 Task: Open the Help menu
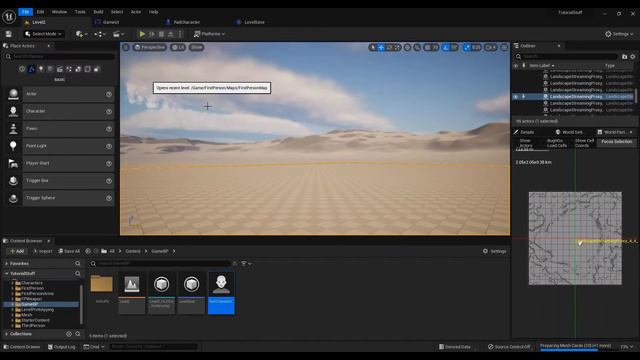click(x=153, y=12)
